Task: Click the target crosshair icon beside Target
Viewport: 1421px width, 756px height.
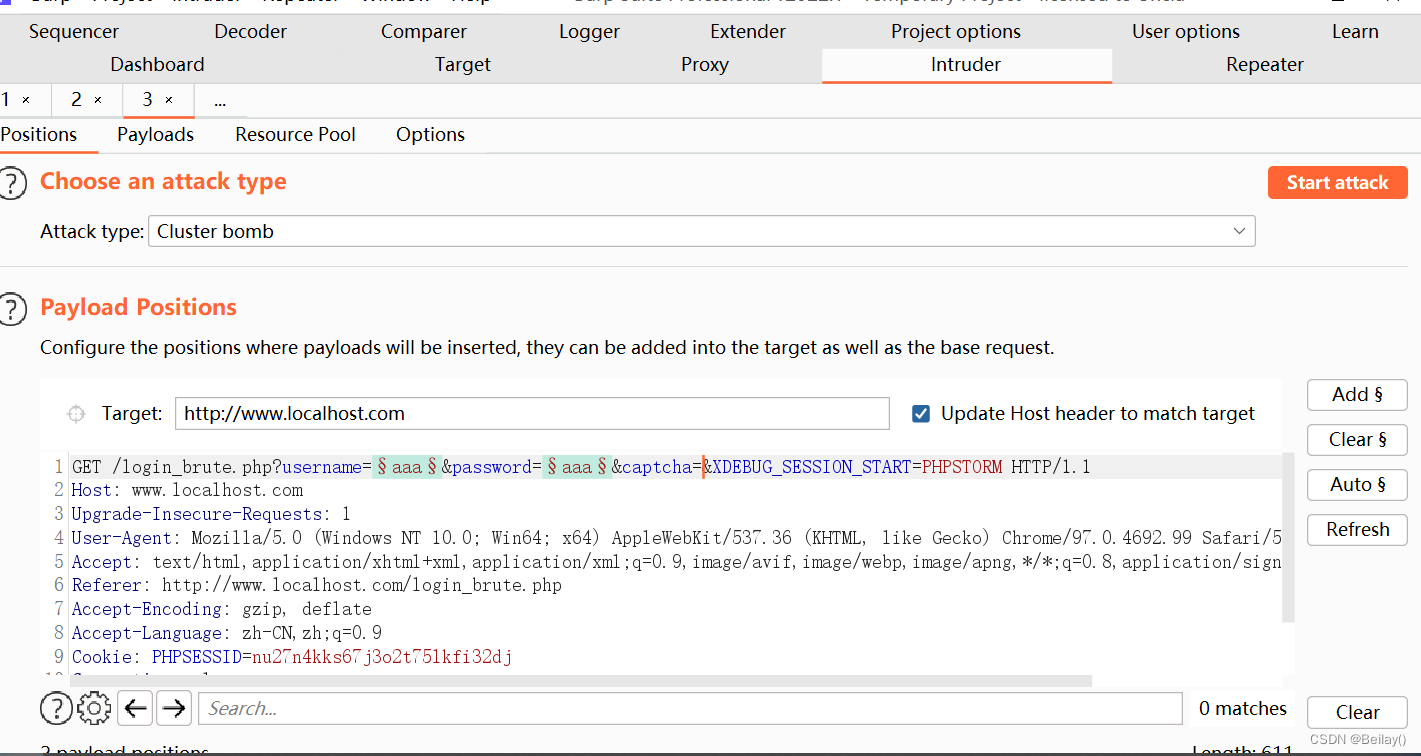Action: (75, 413)
